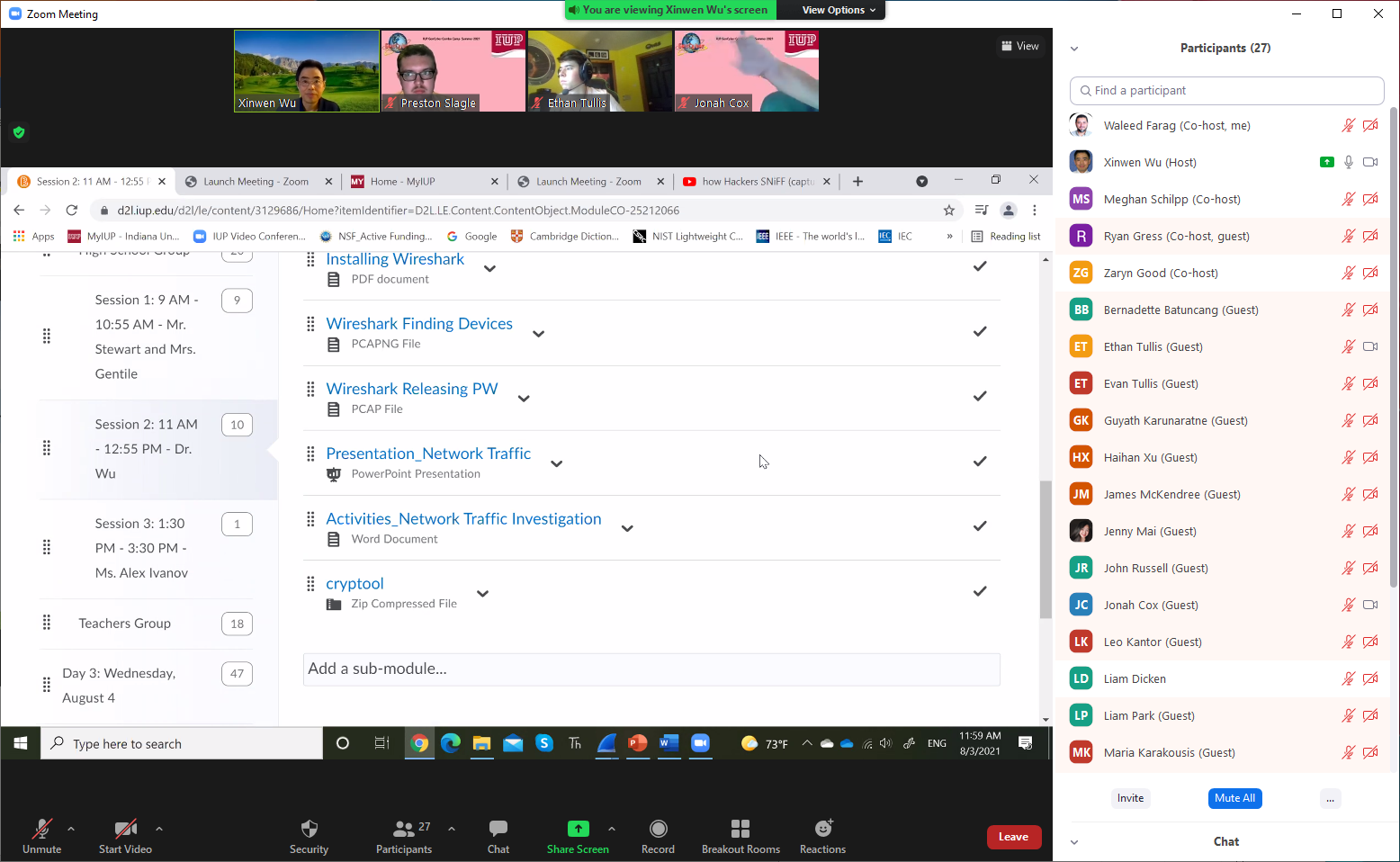Toggle the completion checkmark for Installing Wireshark
1400x862 pixels.
click(980, 266)
